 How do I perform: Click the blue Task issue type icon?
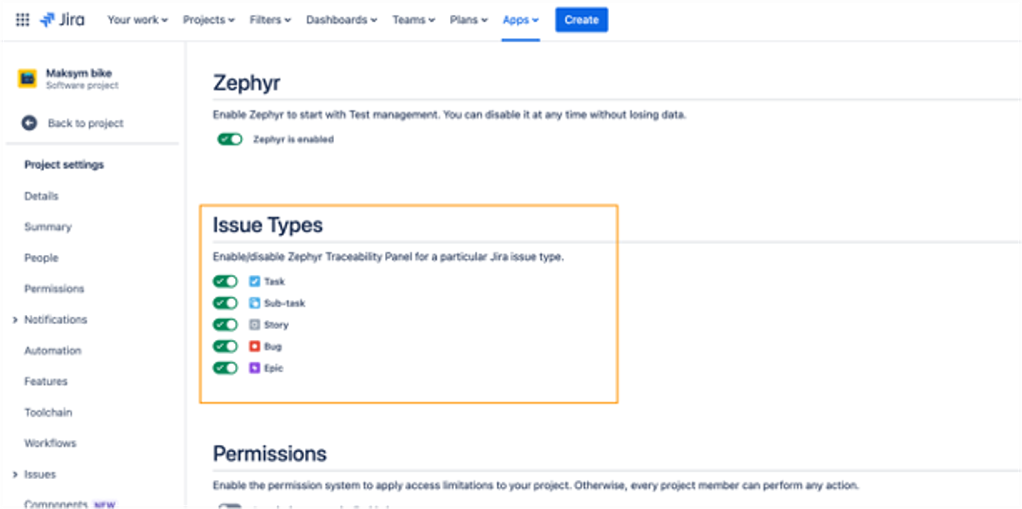tap(254, 282)
